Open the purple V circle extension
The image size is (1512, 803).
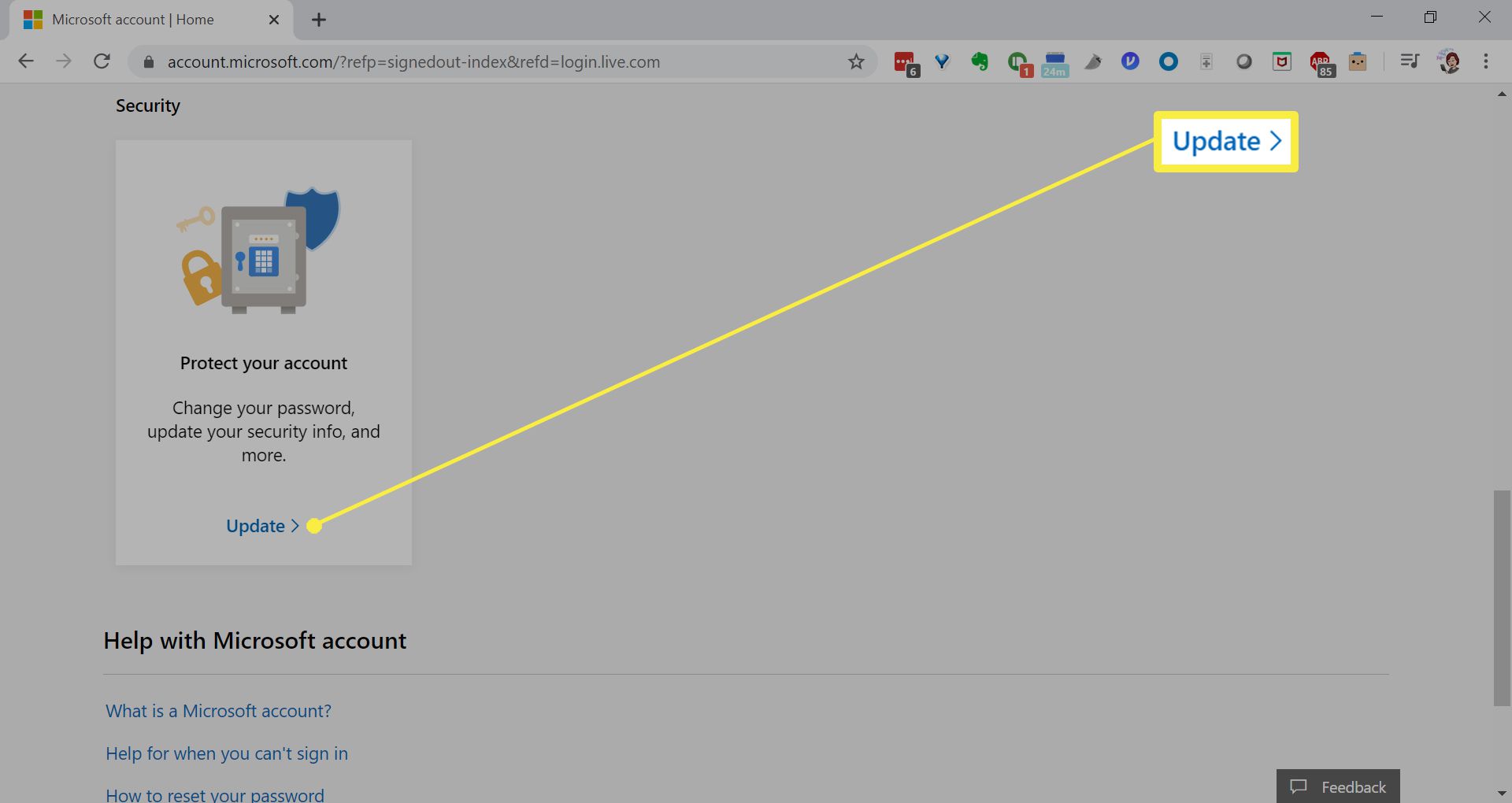1130,61
